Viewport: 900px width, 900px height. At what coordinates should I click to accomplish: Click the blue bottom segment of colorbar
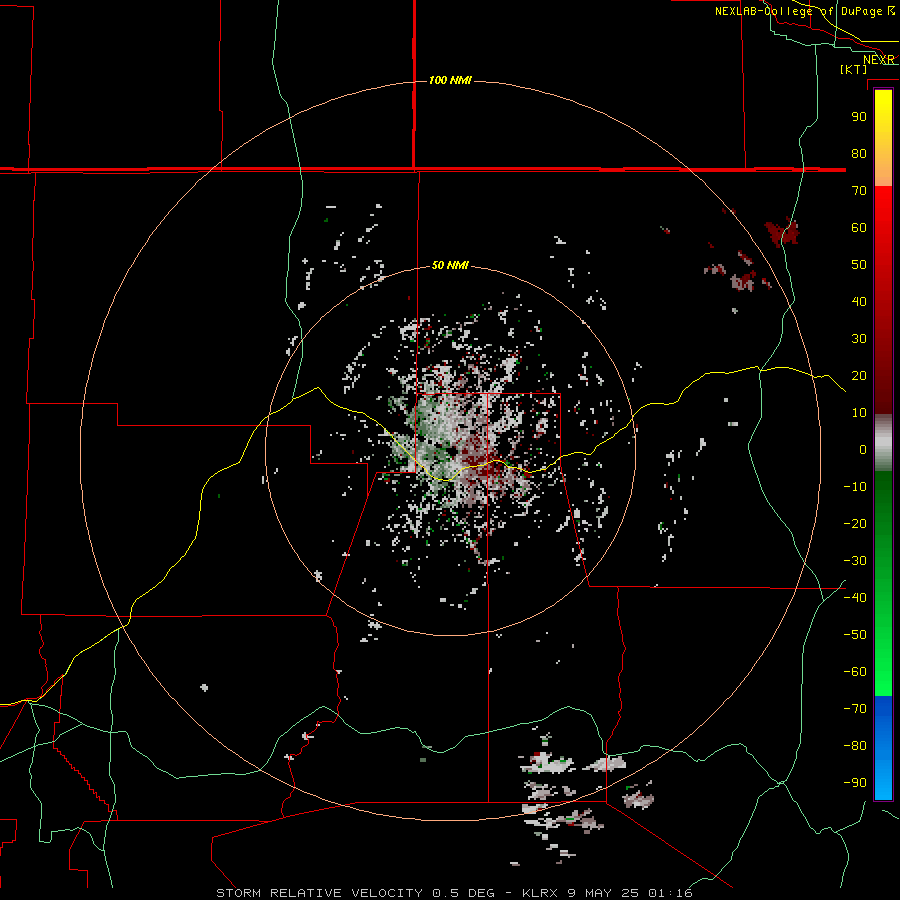[x=883, y=748]
